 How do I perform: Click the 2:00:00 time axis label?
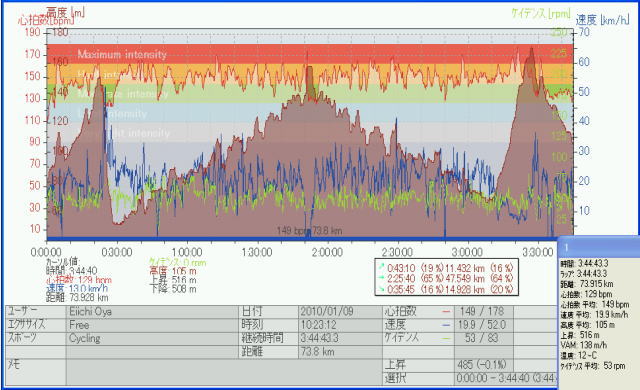[x=327, y=252]
